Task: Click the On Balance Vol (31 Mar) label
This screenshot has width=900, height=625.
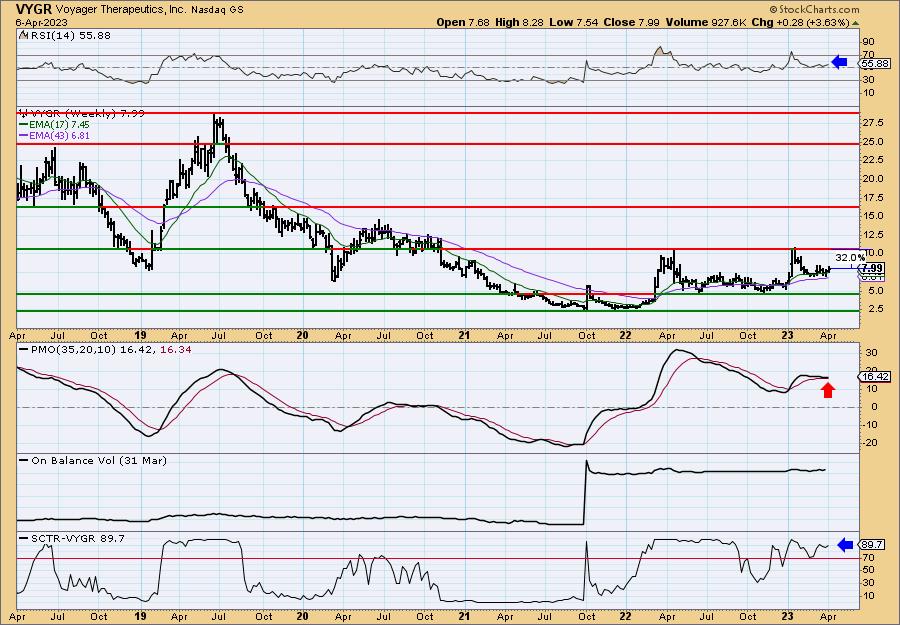Action: 99,460
